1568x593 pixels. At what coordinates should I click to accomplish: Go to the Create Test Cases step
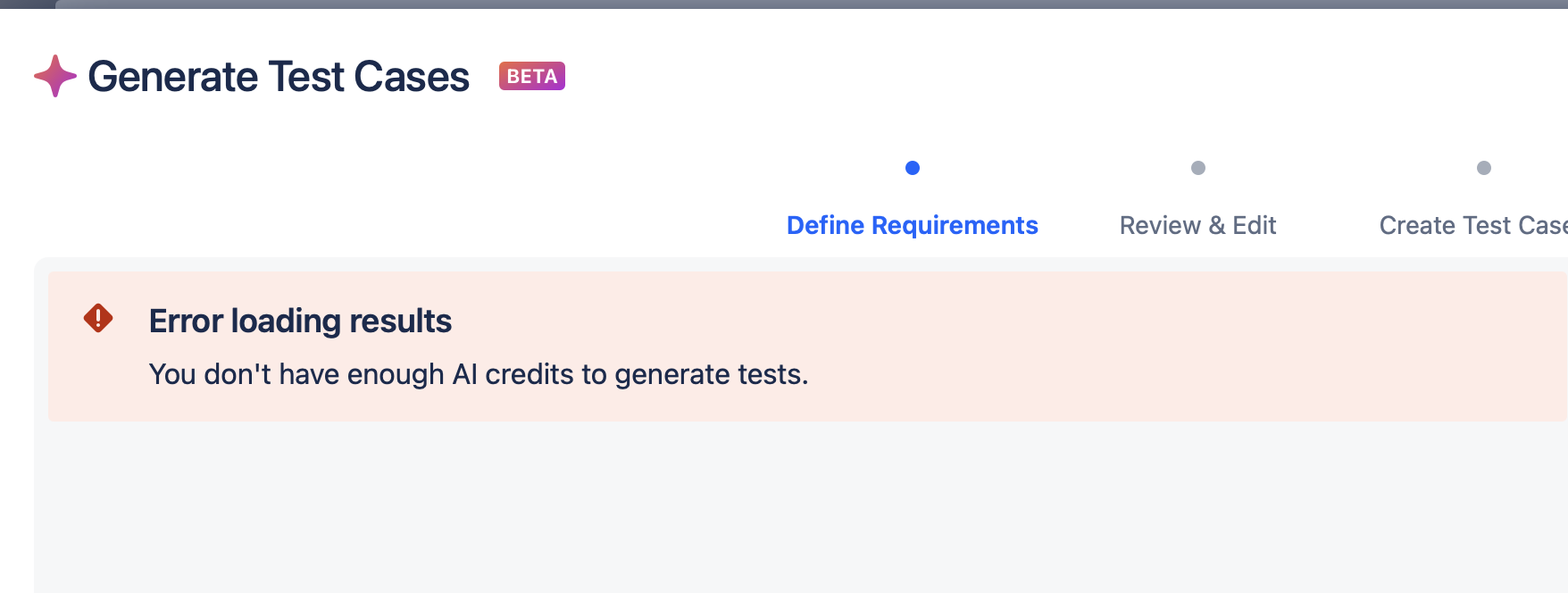pyautogui.click(x=1473, y=225)
